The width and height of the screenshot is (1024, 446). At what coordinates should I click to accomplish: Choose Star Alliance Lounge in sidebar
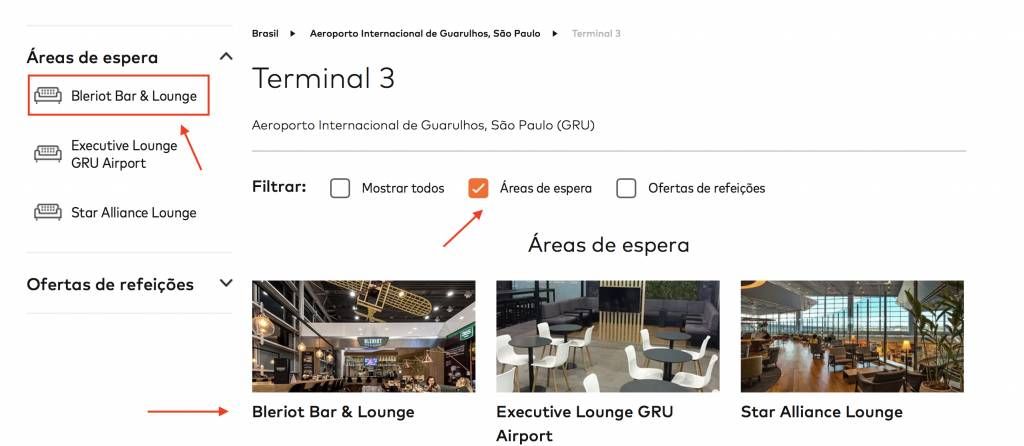tap(134, 213)
